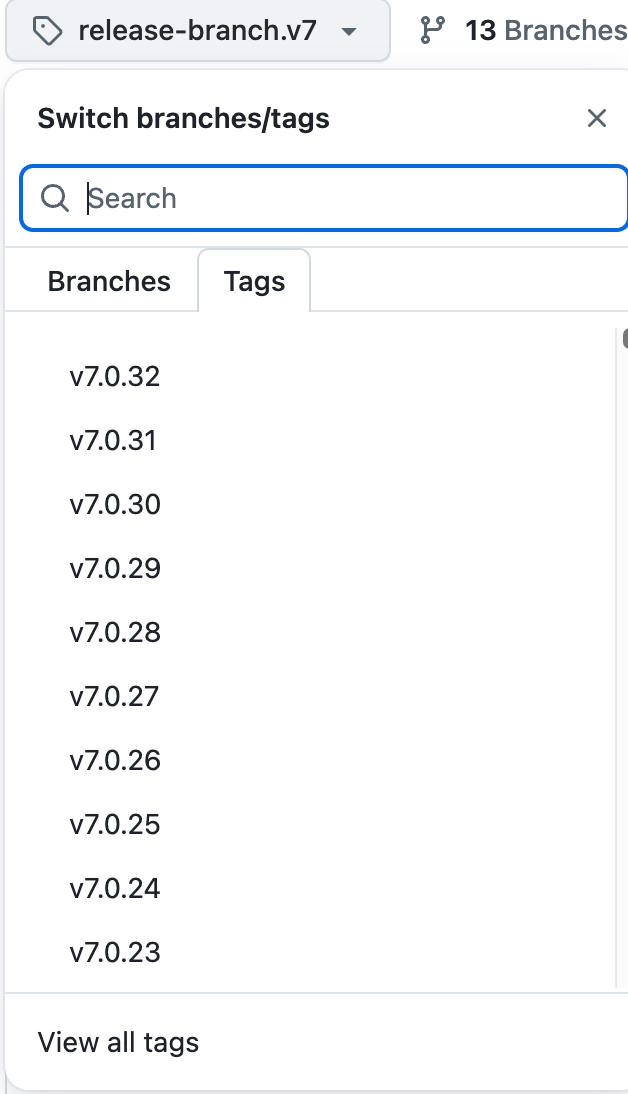Choose tag v7.0.31
The width and height of the screenshot is (628, 1094).
[x=113, y=441]
